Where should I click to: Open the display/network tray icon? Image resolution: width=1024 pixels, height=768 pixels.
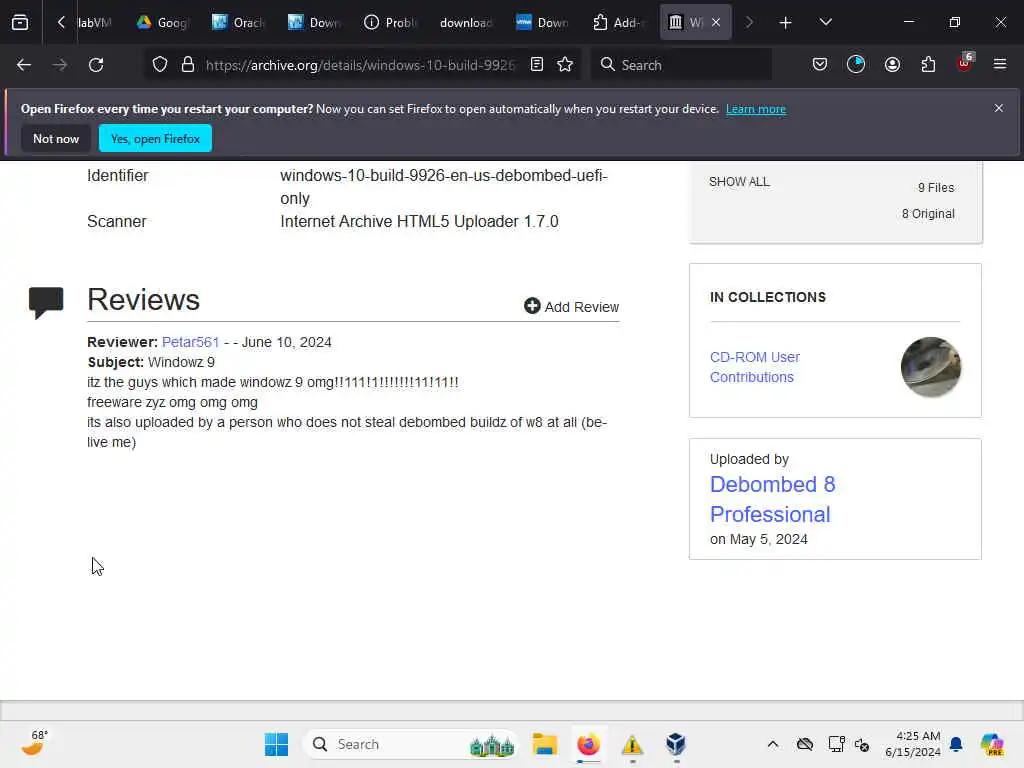[836, 744]
